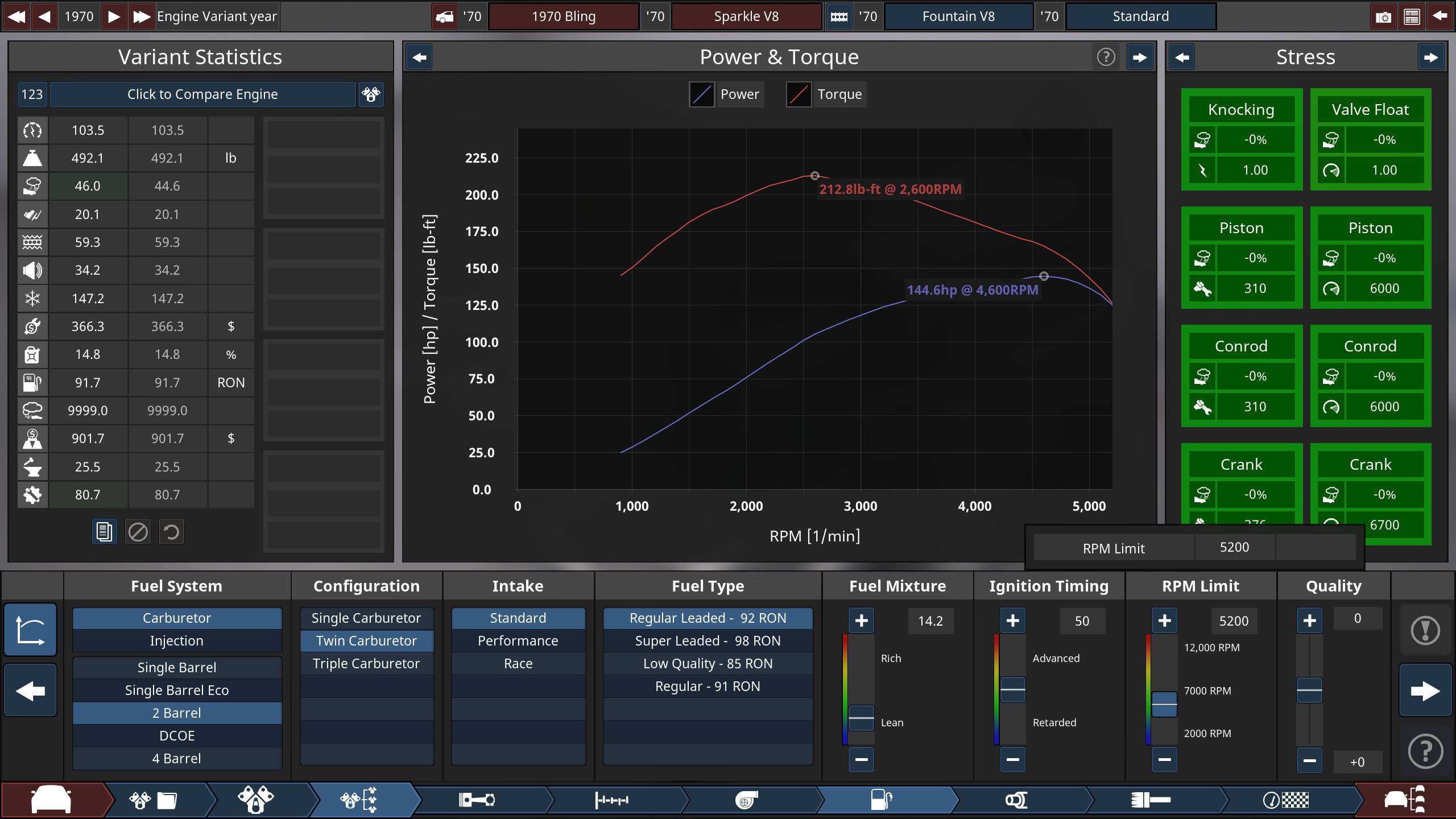1456x819 pixels.
Task: Click the Fuel Mixture slider handle
Action: click(861, 717)
